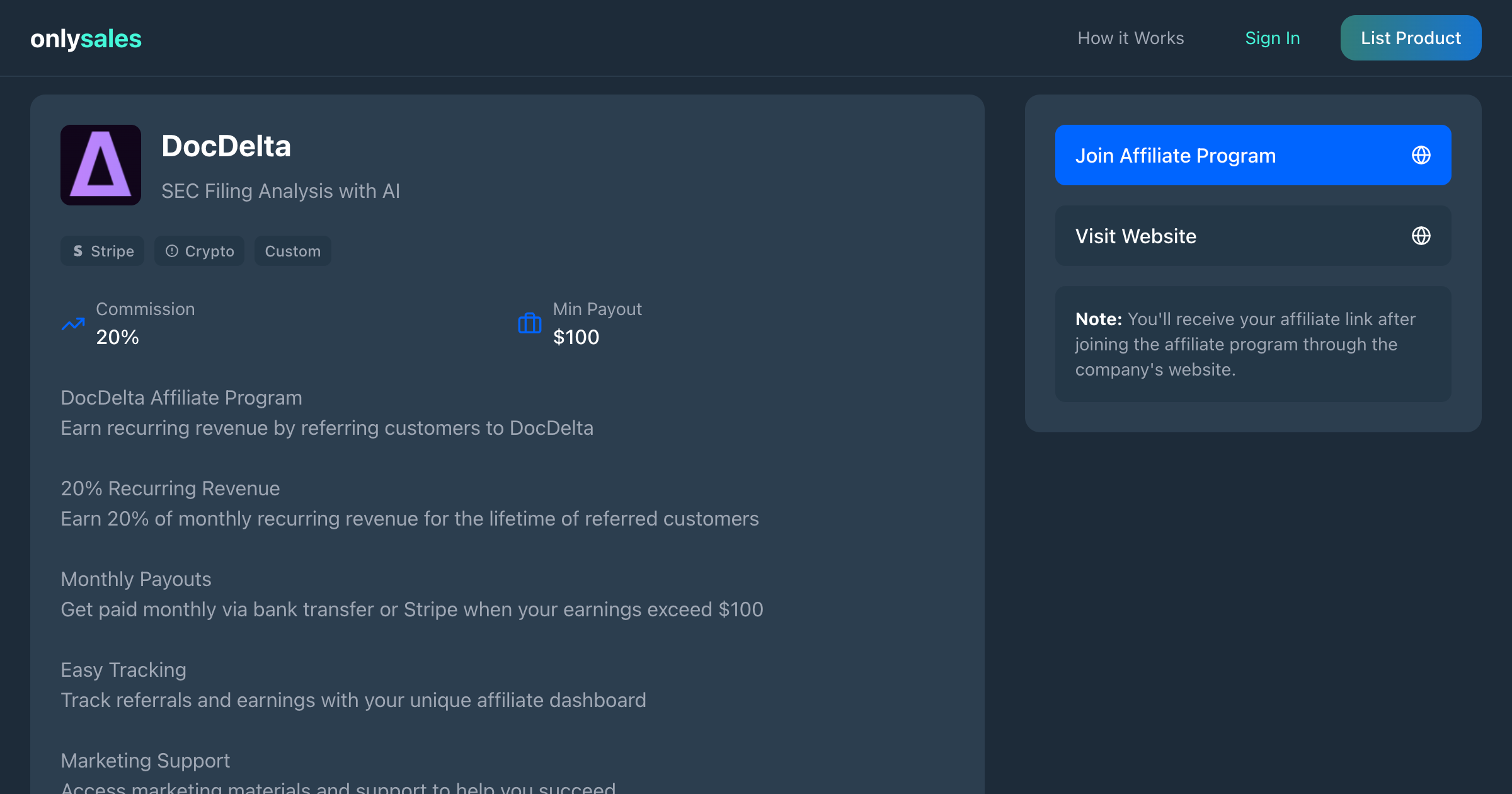Image resolution: width=1512 pixels, height=794 pixels.
Task: Click the 20% Recurring Revenue heading
Action: (170, 488)
